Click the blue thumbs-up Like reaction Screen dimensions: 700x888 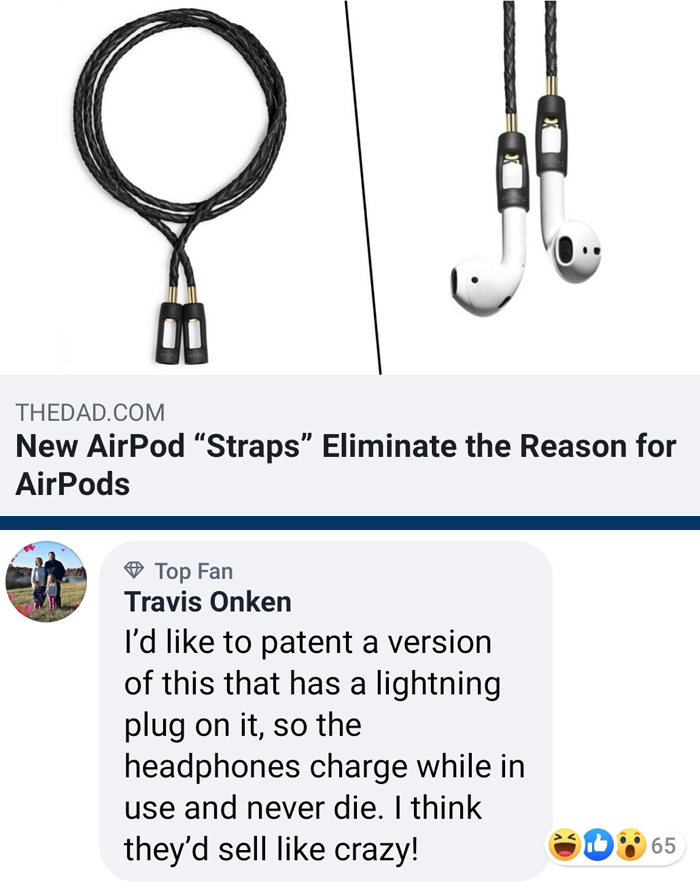point(598,845)
